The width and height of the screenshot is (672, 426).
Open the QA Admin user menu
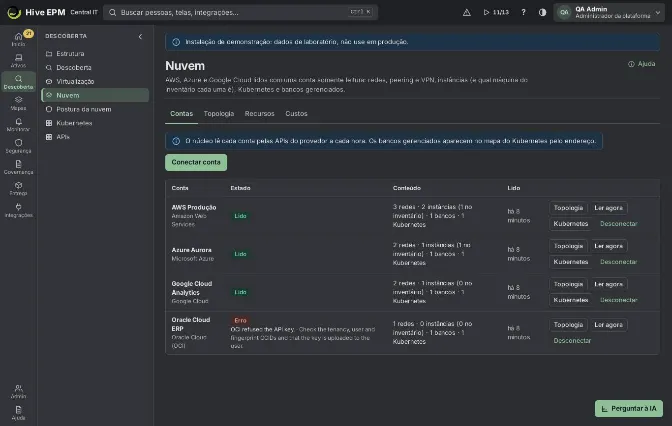click(x=609, y=12)
